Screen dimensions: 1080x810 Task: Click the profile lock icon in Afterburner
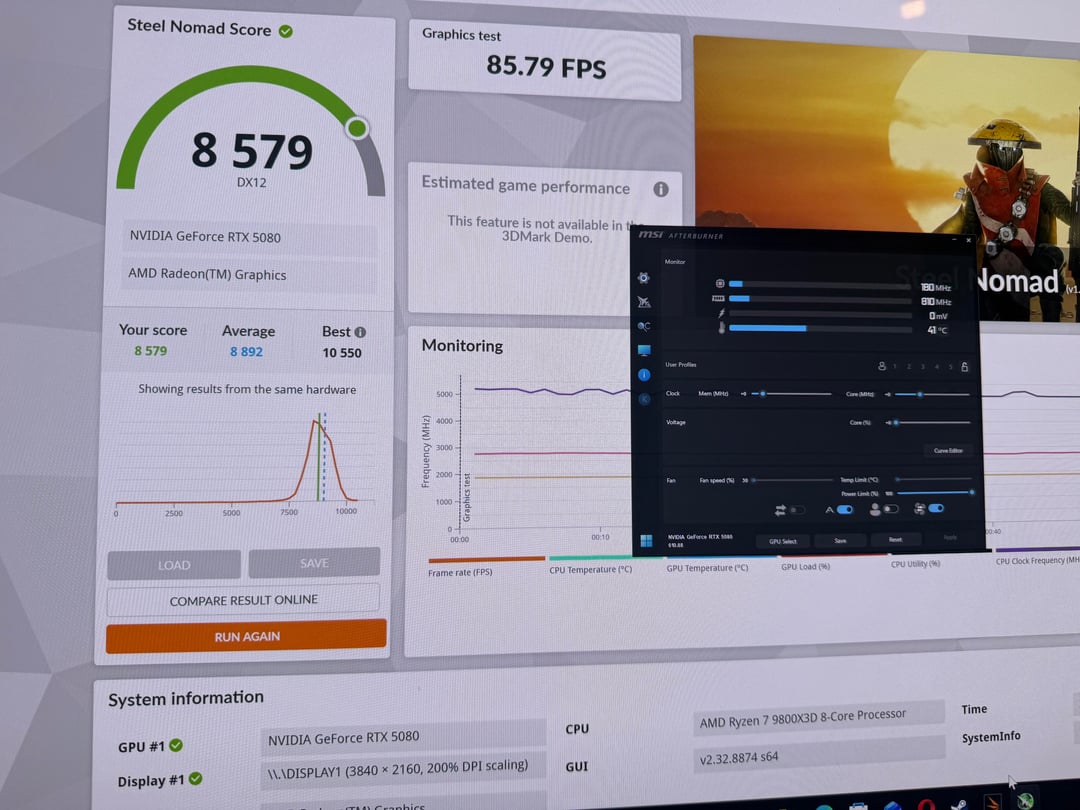[x=965, y=366]
